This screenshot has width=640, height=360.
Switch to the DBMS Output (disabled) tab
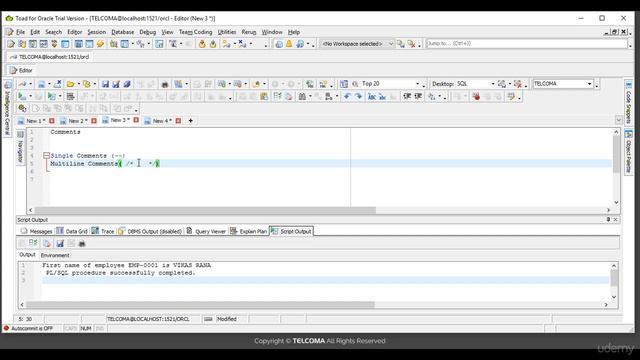(150, 231)
